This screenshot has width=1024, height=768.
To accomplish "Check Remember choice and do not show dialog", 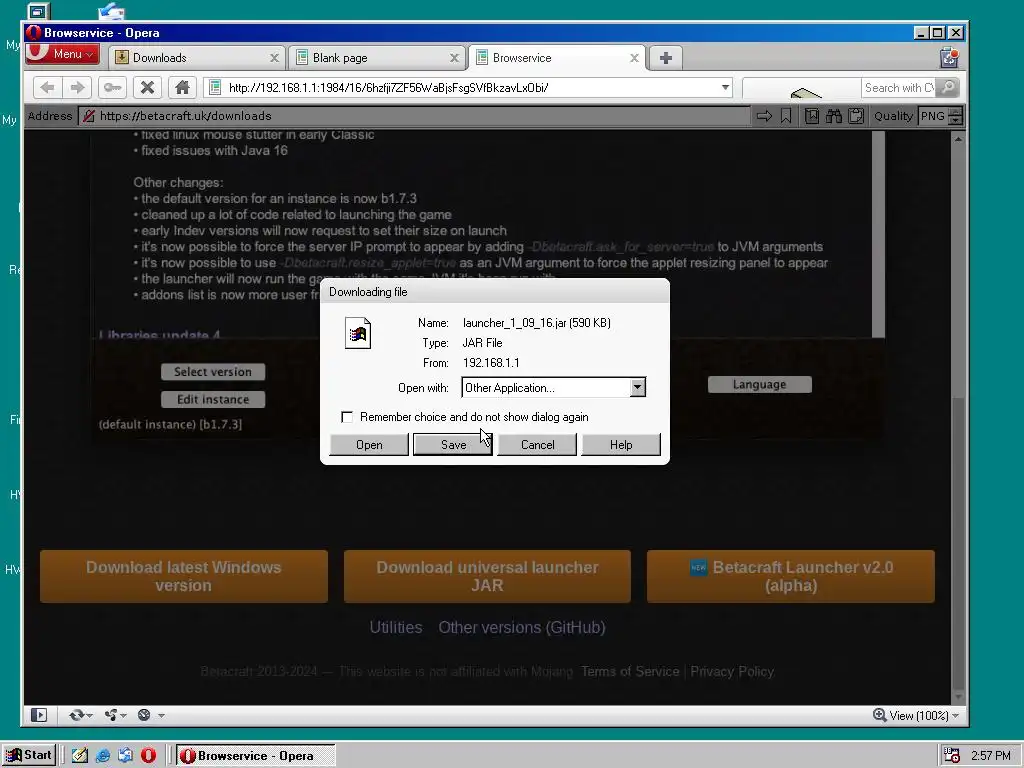I will click(x=347, y=417).
